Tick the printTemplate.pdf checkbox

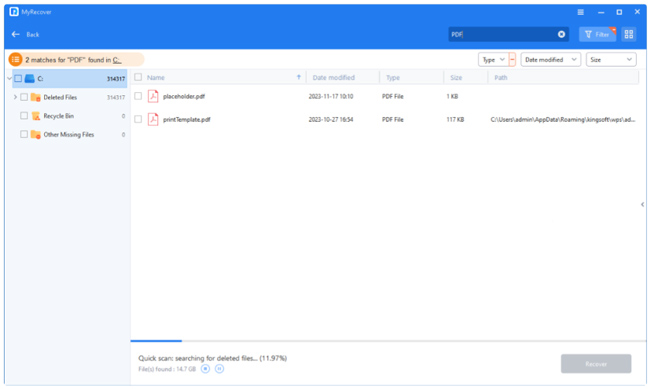138,119
